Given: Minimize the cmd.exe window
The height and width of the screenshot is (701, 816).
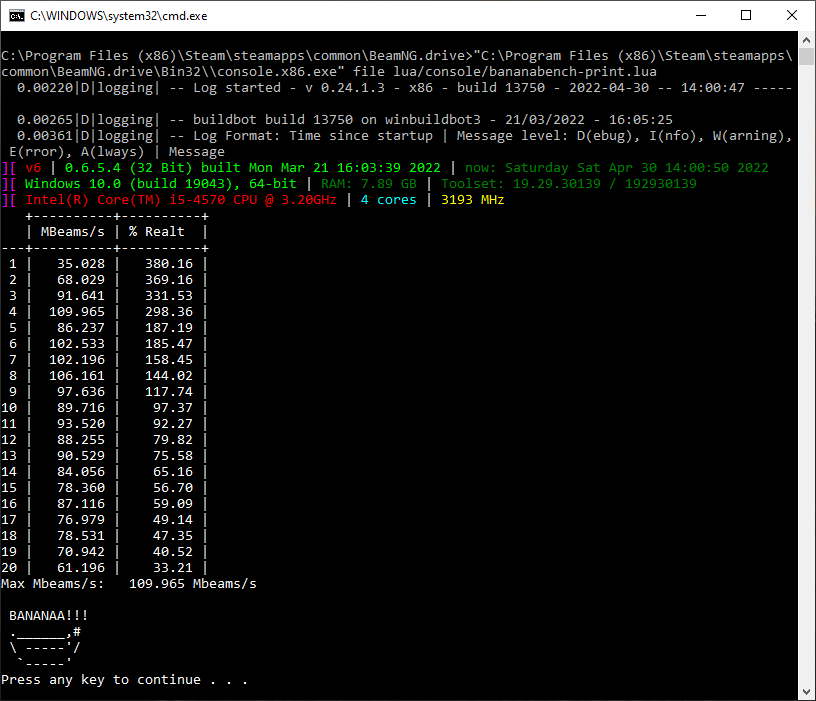Looking at the screenshot, I should 701,16.
